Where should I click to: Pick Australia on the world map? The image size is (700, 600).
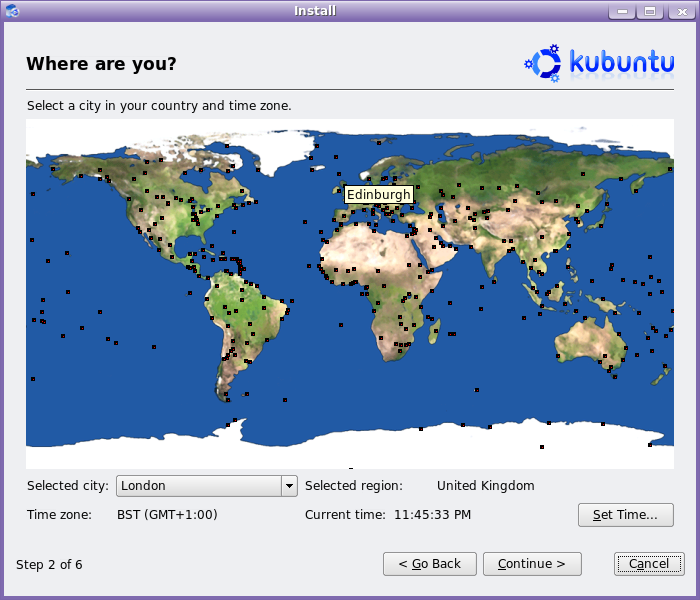click(590, 340)
